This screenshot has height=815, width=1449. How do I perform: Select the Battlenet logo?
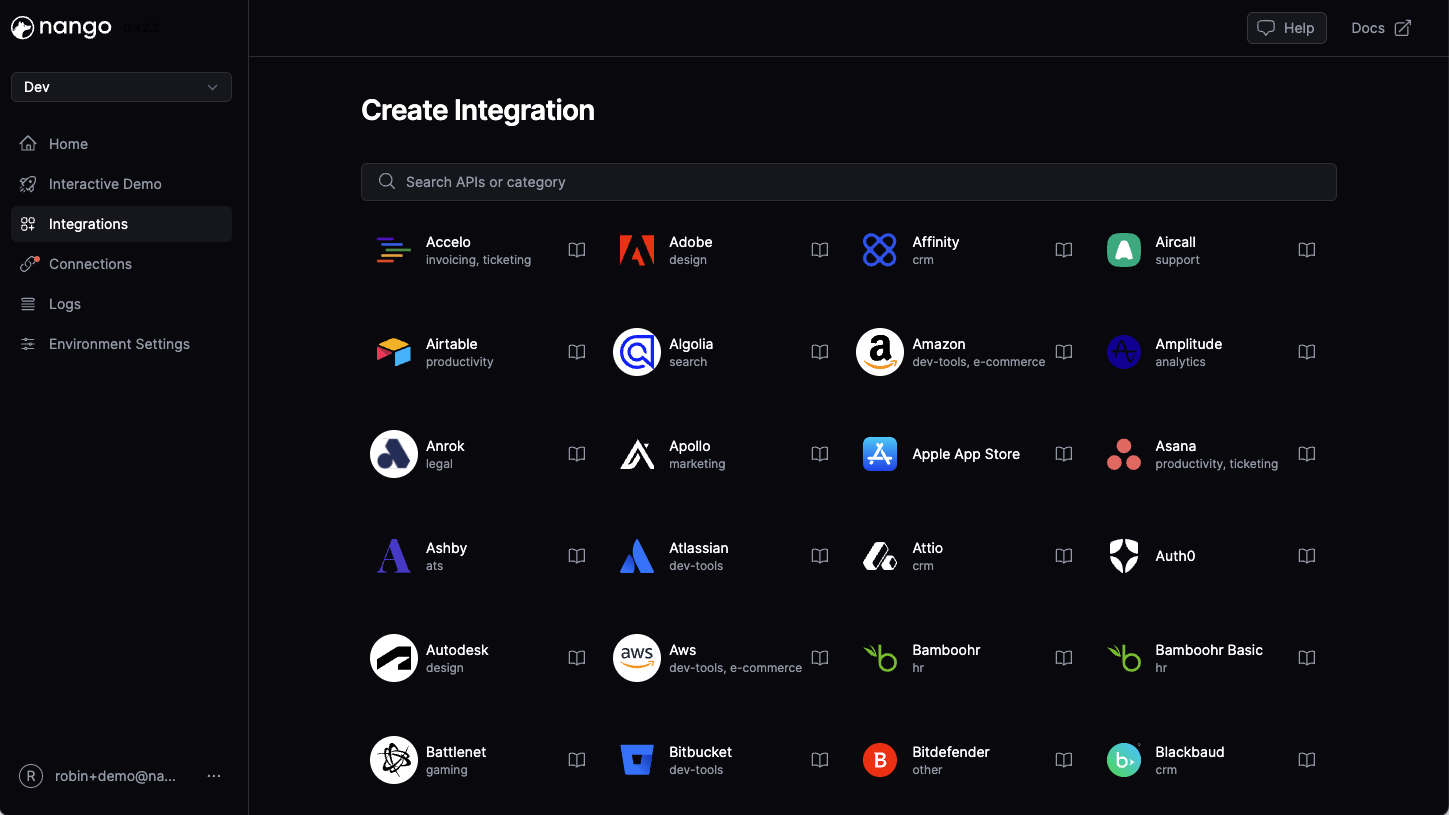[x=394, y=760]
